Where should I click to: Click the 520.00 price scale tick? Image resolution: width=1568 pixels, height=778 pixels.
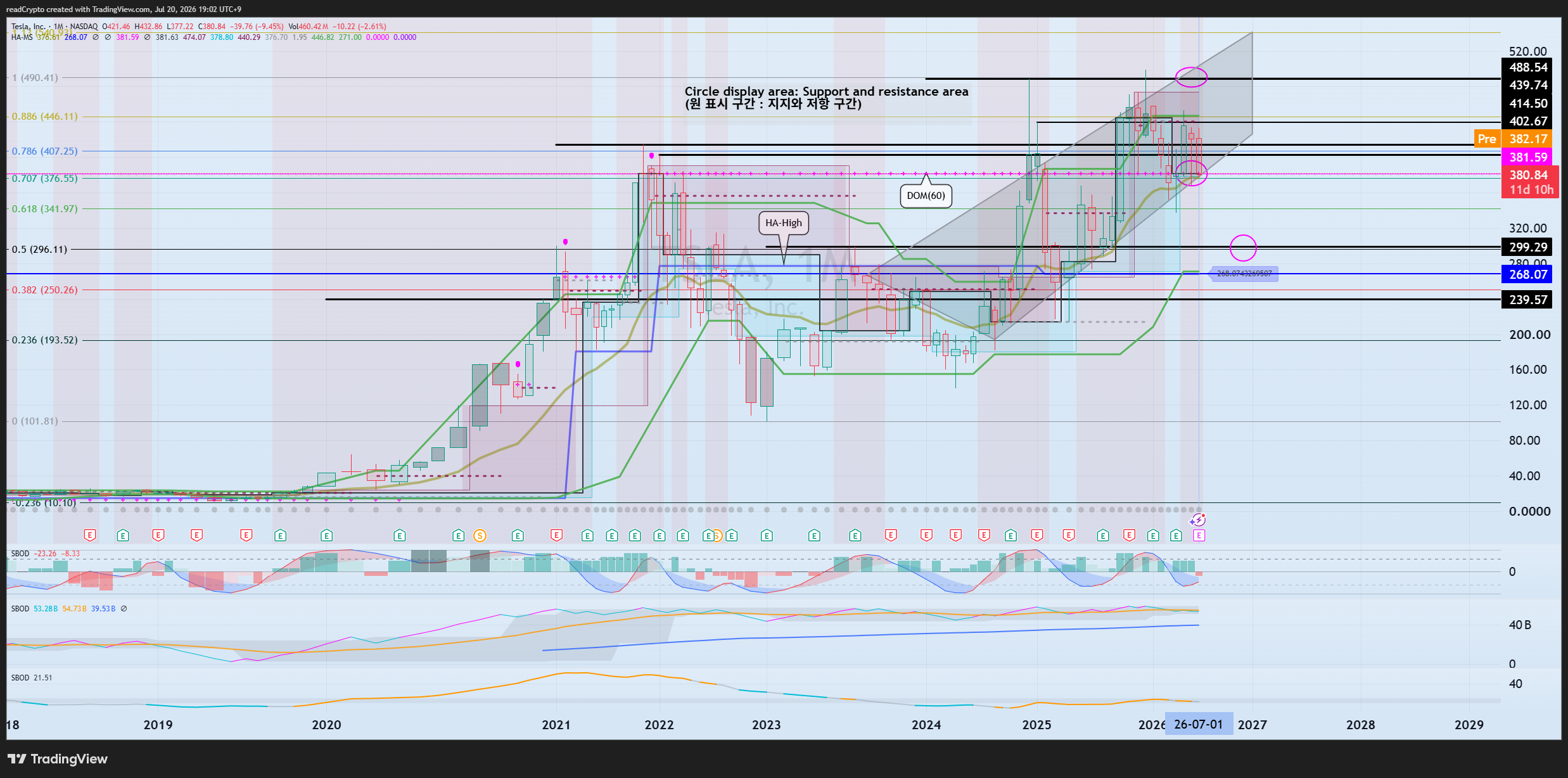click(x=1527, y=51)
